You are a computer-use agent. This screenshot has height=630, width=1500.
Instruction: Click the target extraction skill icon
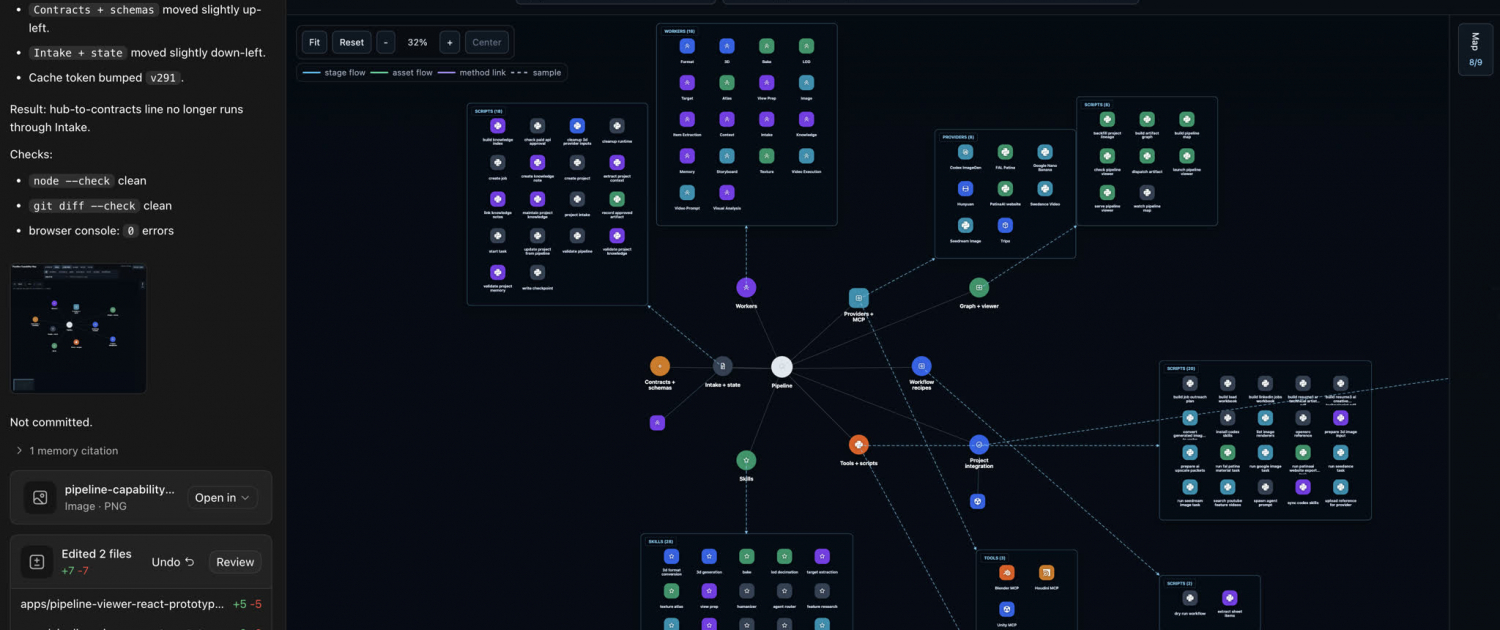821,556
